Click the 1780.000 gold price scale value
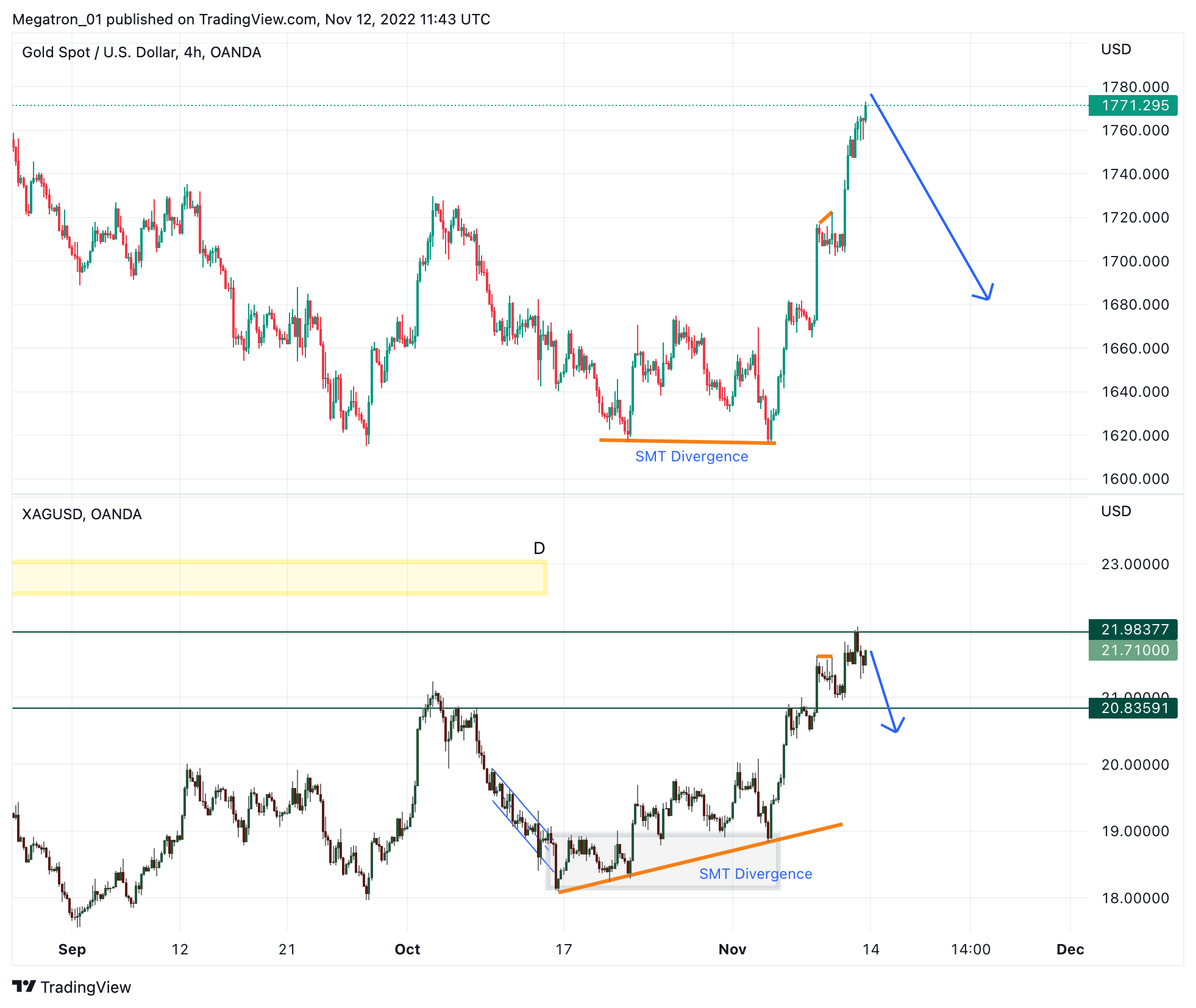The height and width of the screenshot is (1008, 1196). coord(1135,87)
